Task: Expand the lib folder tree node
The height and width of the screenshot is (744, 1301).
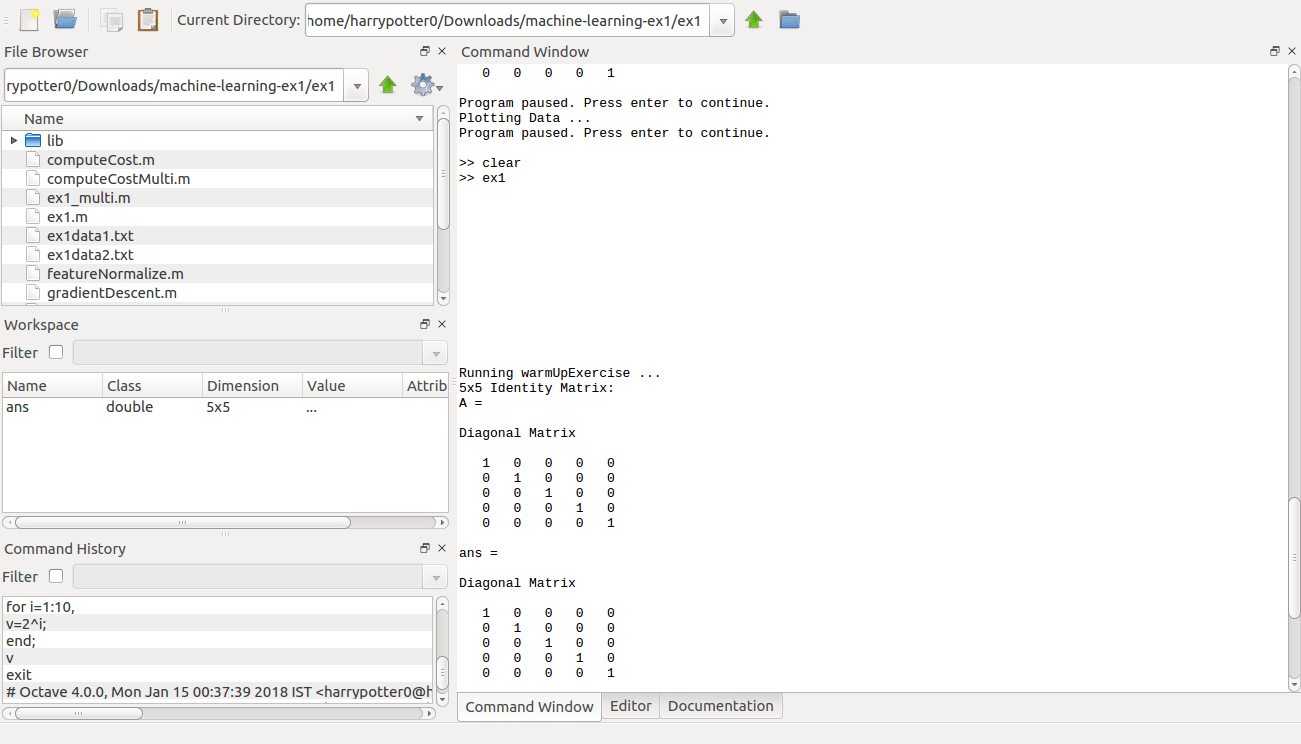Action: (x=14, y=141)
